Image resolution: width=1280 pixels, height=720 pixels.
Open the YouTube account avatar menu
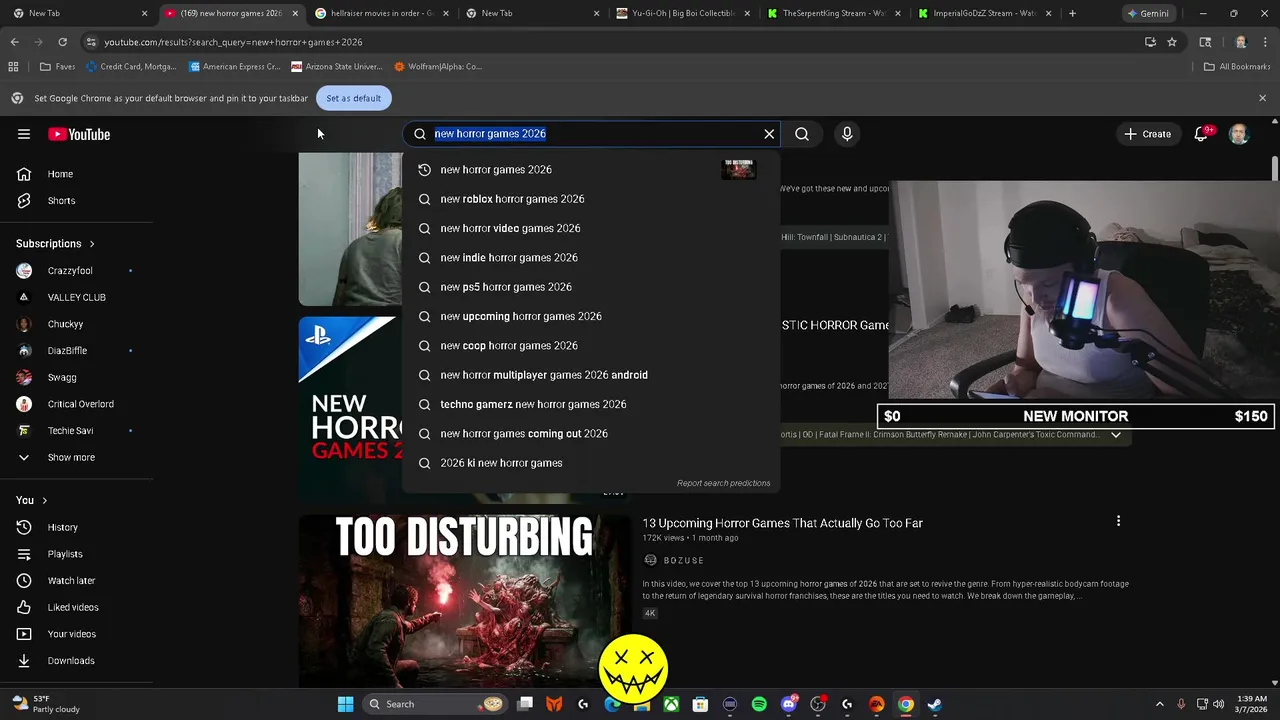[x=1239, y=134]
